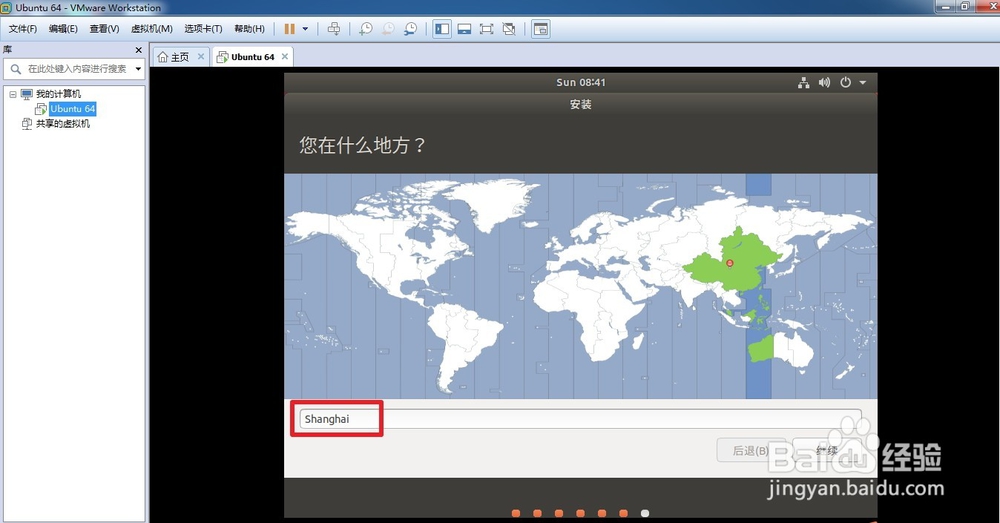Toggle console view icon in toolbar

coord(541,29)
